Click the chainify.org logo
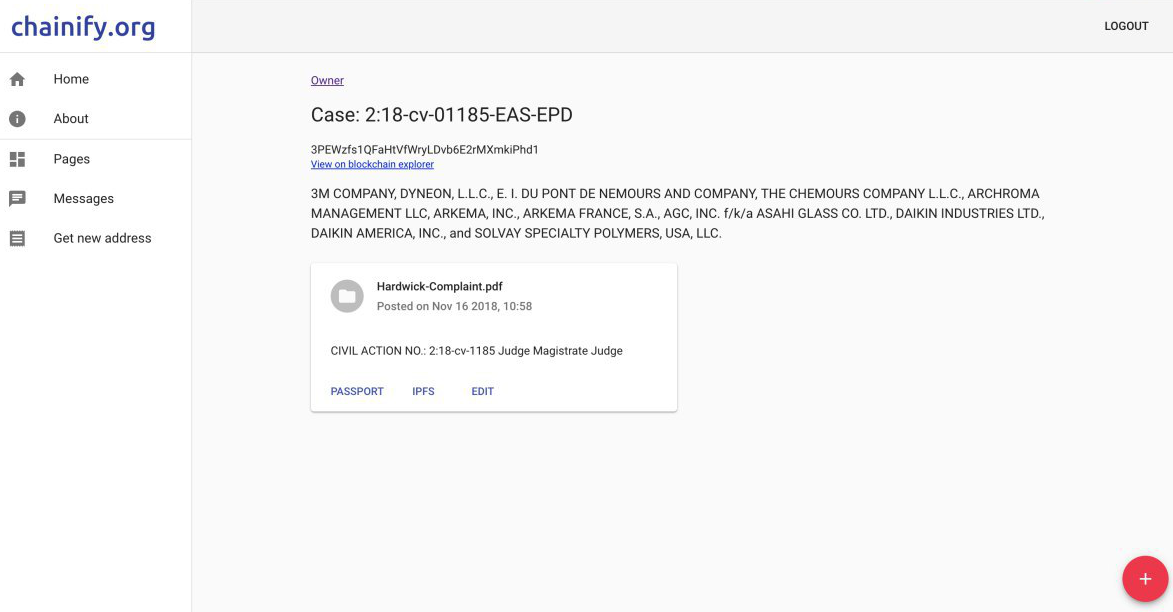Screen dimensions: 1173x612 click(x=83, y=26)
